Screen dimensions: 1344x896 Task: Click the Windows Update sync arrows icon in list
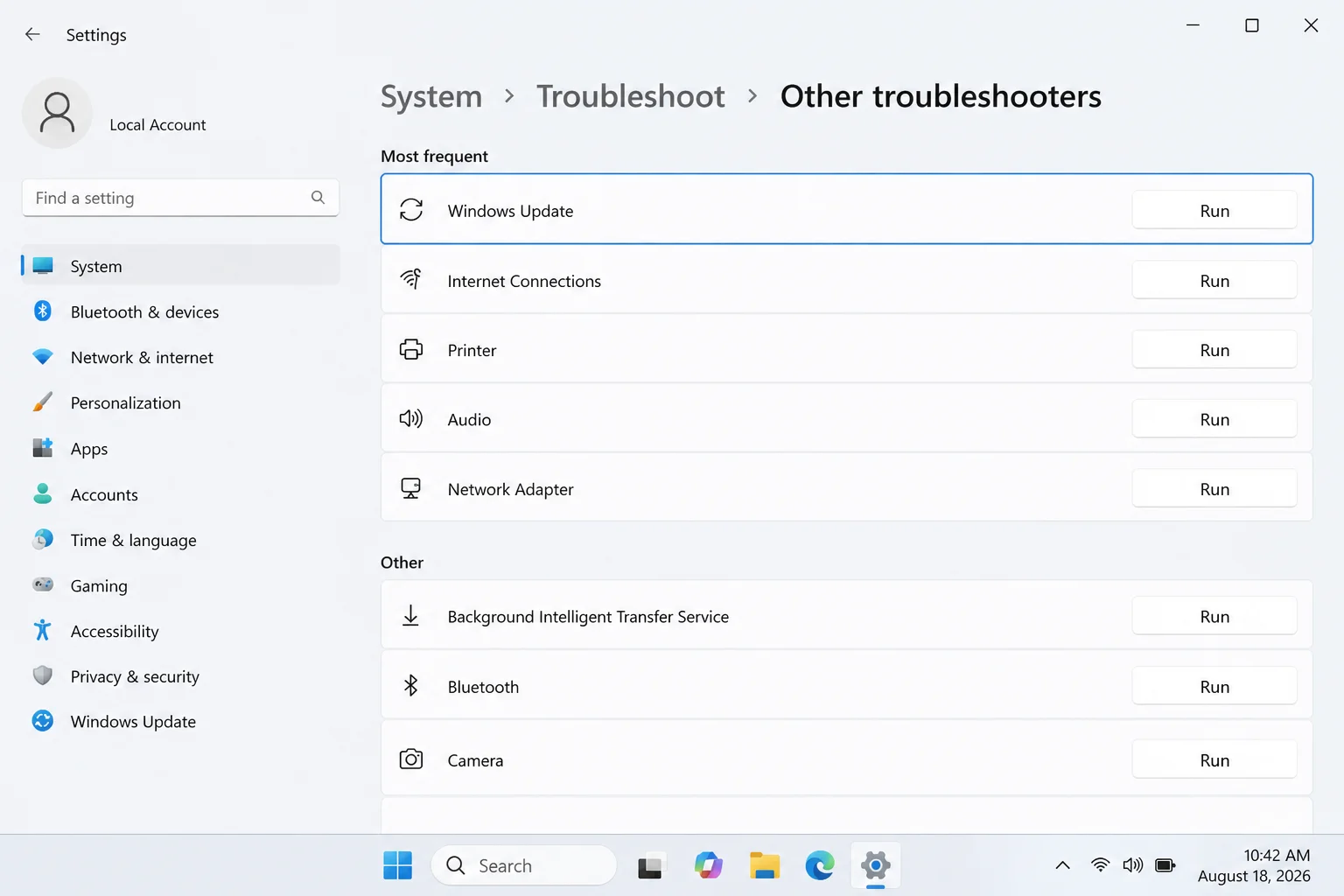click(x=411, y=210)
